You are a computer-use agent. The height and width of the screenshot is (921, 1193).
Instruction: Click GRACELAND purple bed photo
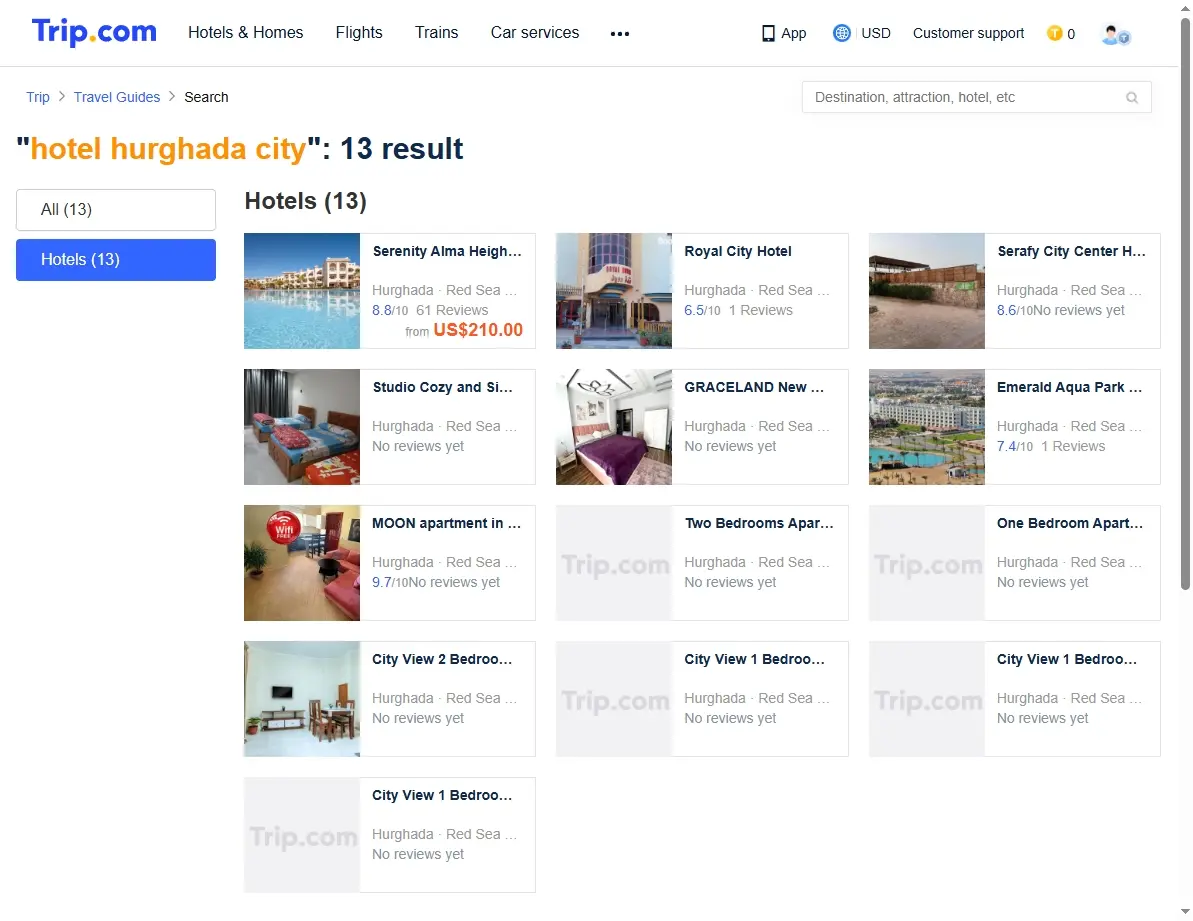point(614,427)
